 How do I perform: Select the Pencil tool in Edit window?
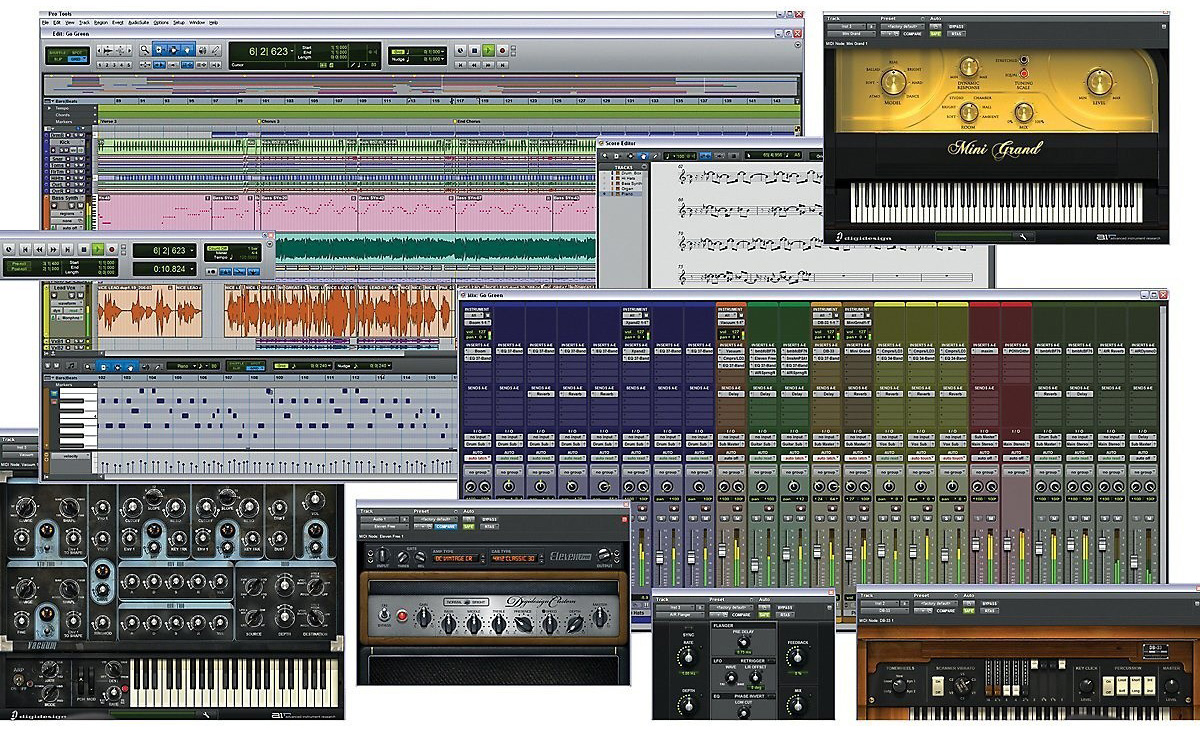[x=214, y=49]
